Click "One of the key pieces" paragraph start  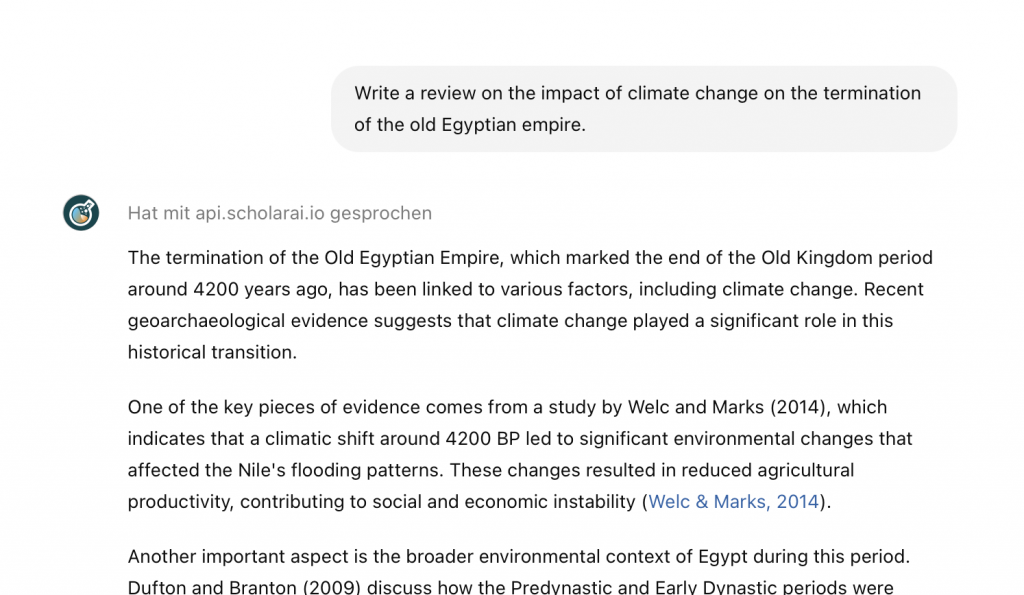click(210, 408)
